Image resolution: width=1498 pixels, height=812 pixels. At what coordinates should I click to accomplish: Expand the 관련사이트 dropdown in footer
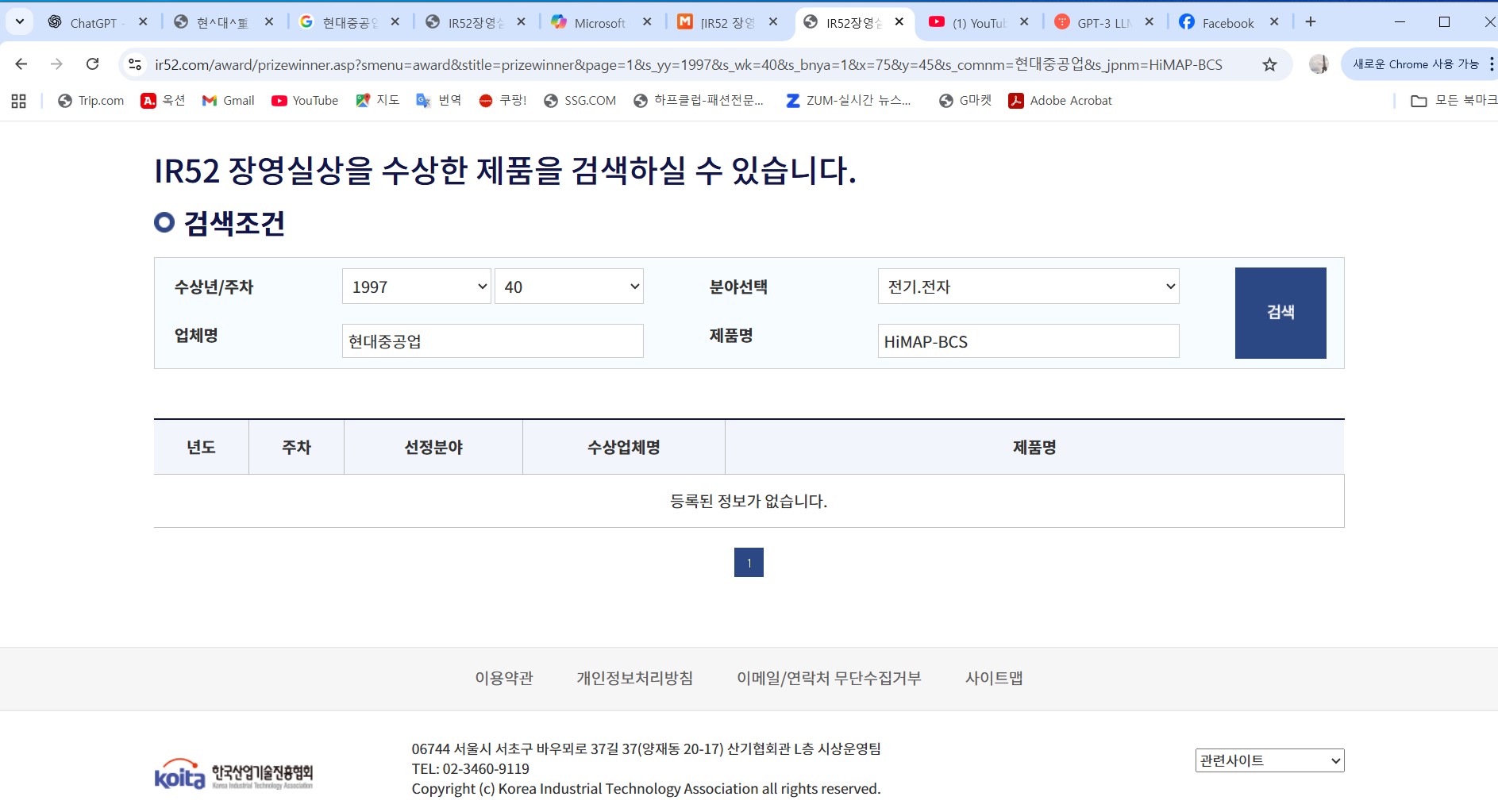1269,760
